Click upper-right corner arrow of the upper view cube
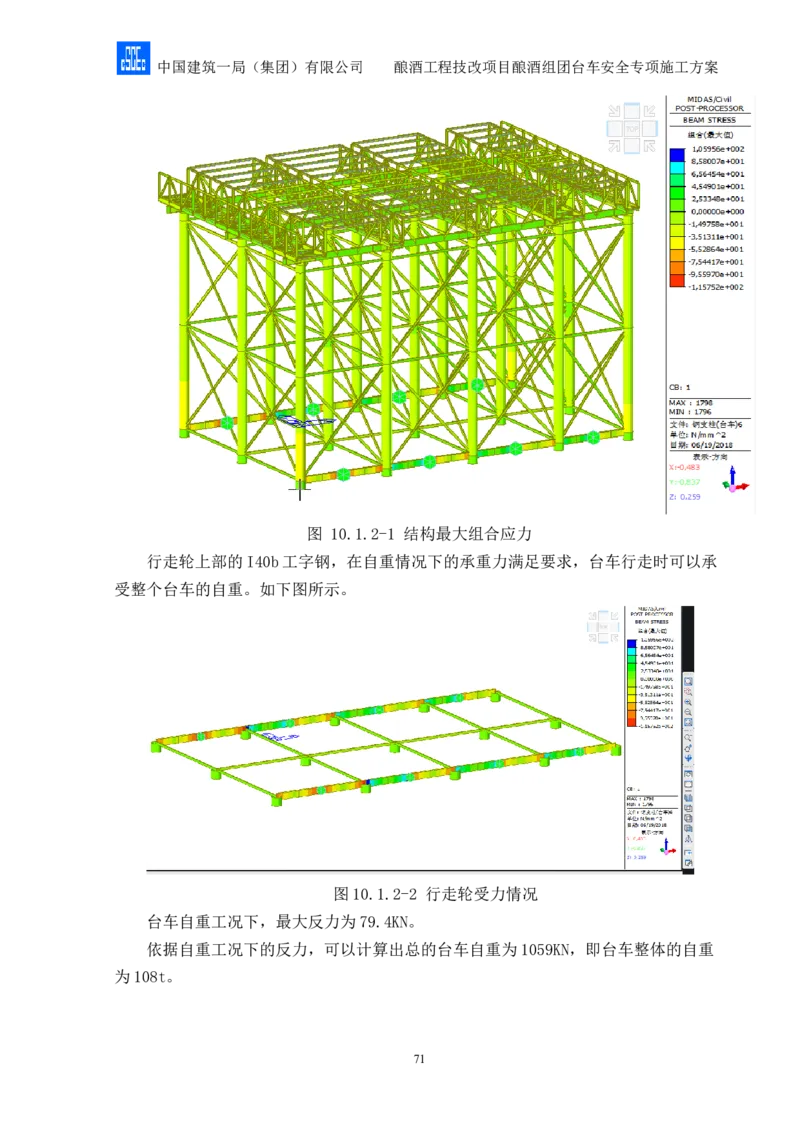 (x=650, y=111)
